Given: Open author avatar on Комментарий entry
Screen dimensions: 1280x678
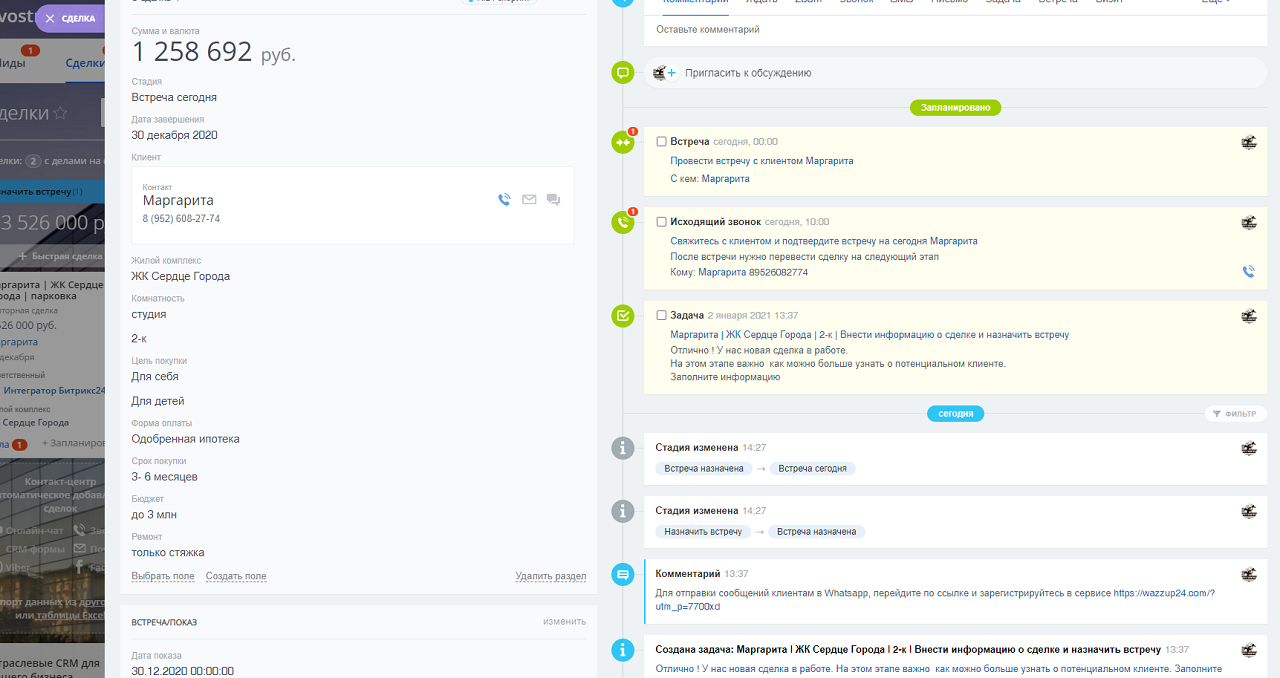Looking at the screenshot, I should (x=1249, y=574).
